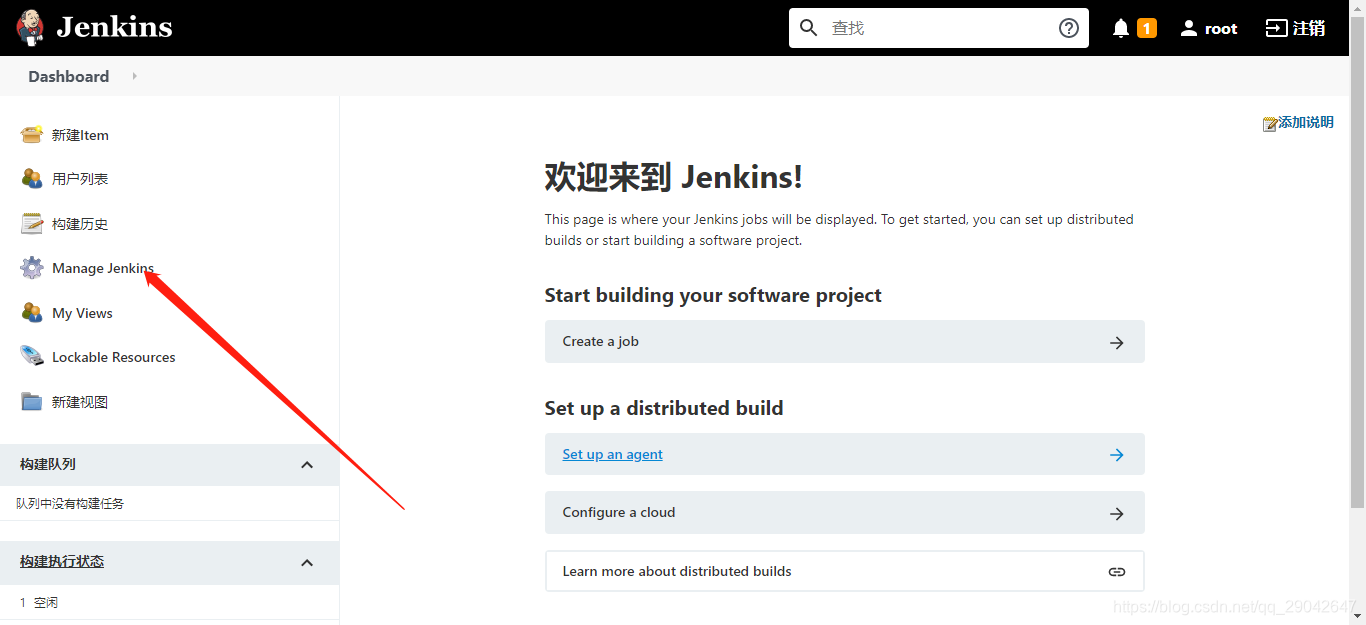Click the Configure a cloud button
This screenshot has height=625, width=1366.
(x=844, y=512)
